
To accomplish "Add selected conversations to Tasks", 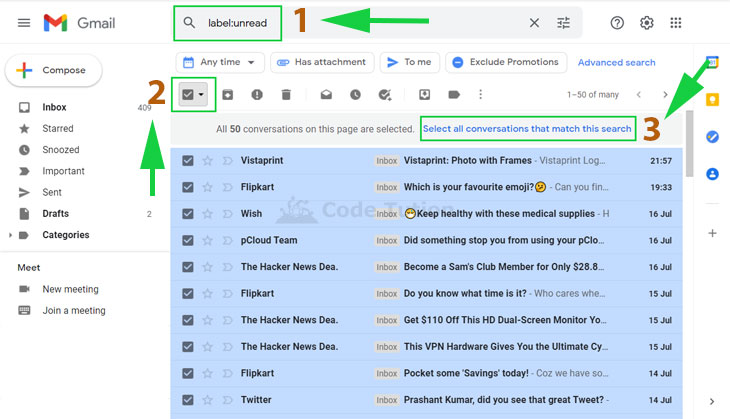I will 385,95.
